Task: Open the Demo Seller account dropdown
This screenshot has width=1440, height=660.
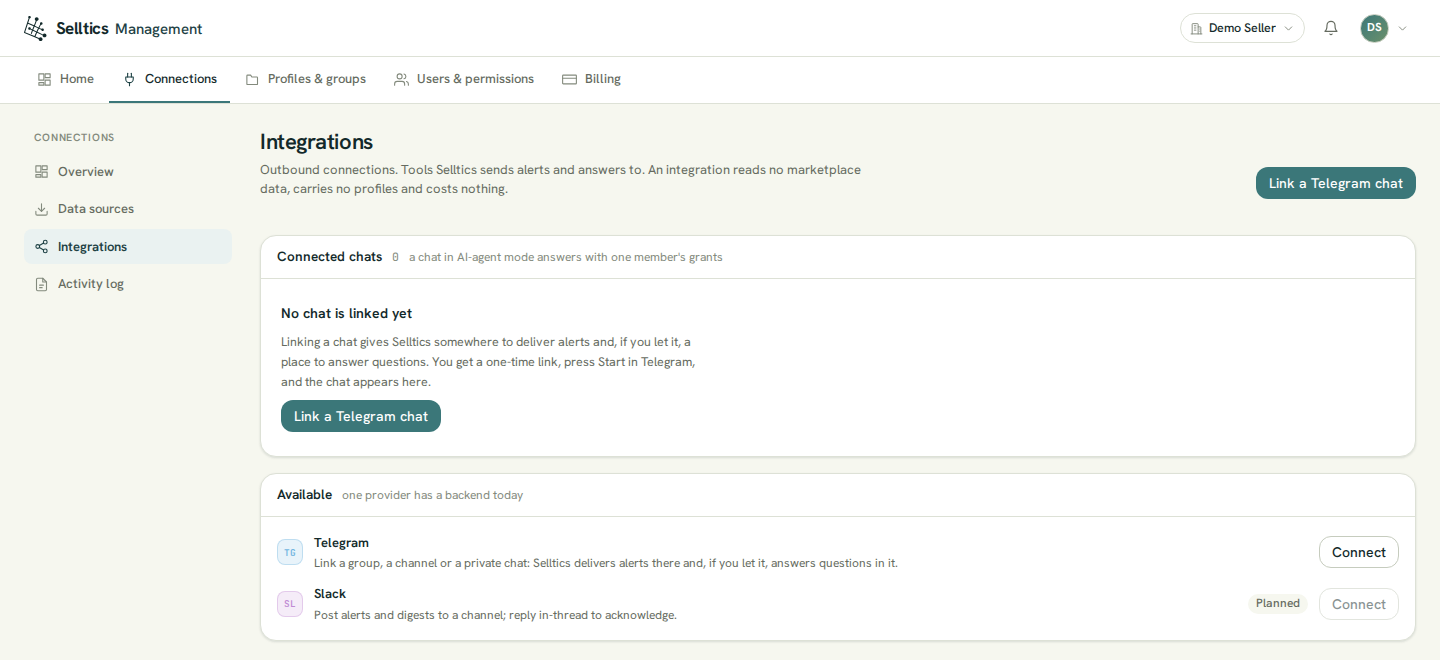Action: [1242, 28]
